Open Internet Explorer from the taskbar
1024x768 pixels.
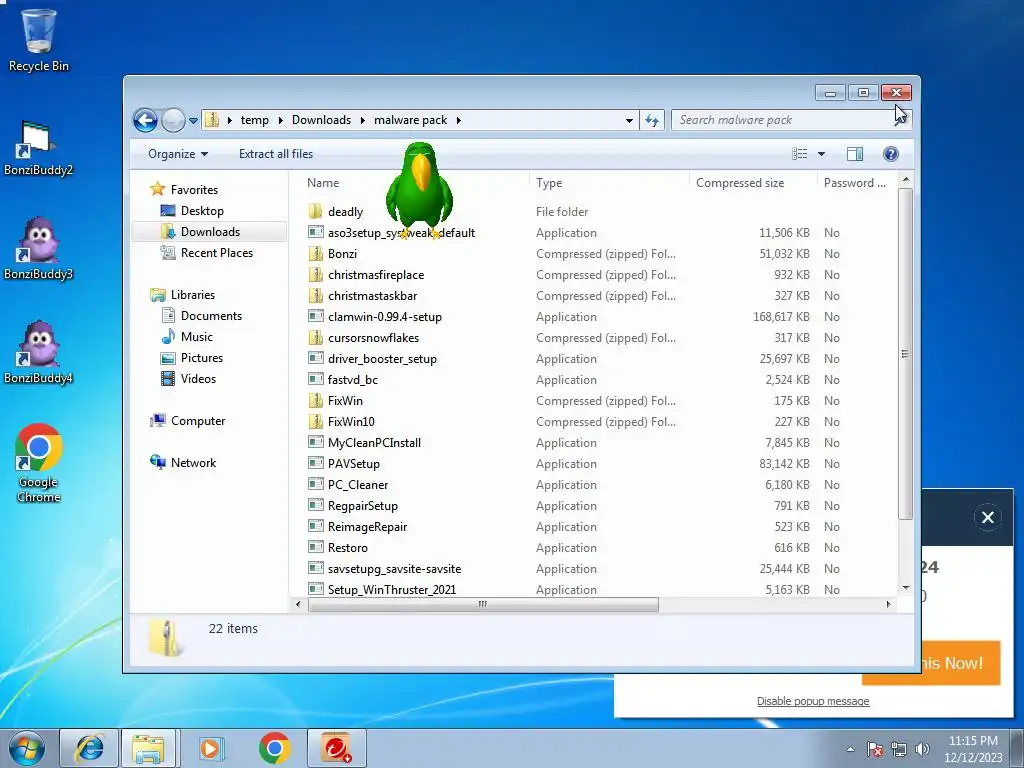pos(89,748)
